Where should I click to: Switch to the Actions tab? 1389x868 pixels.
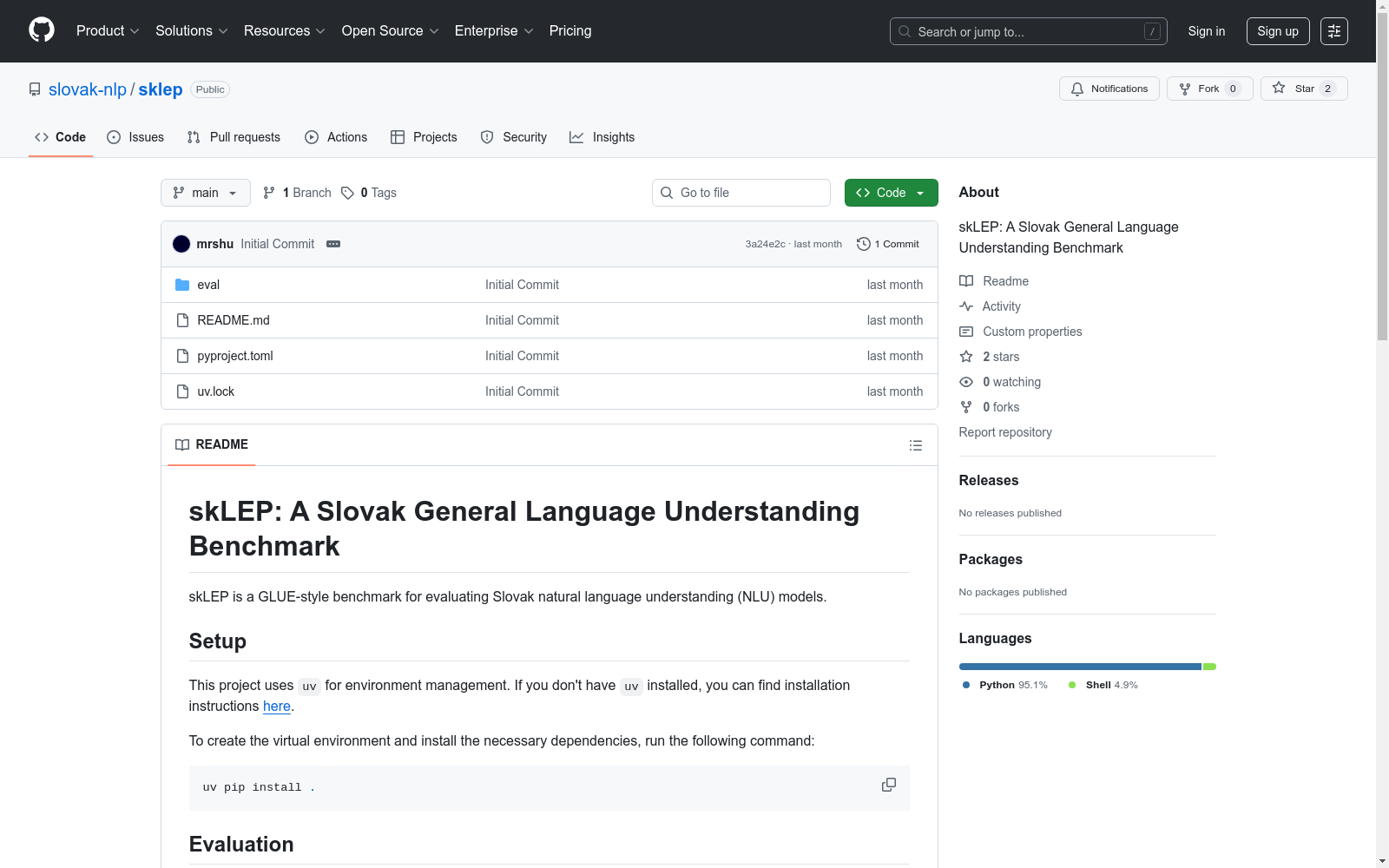click(x=336, y=137)
